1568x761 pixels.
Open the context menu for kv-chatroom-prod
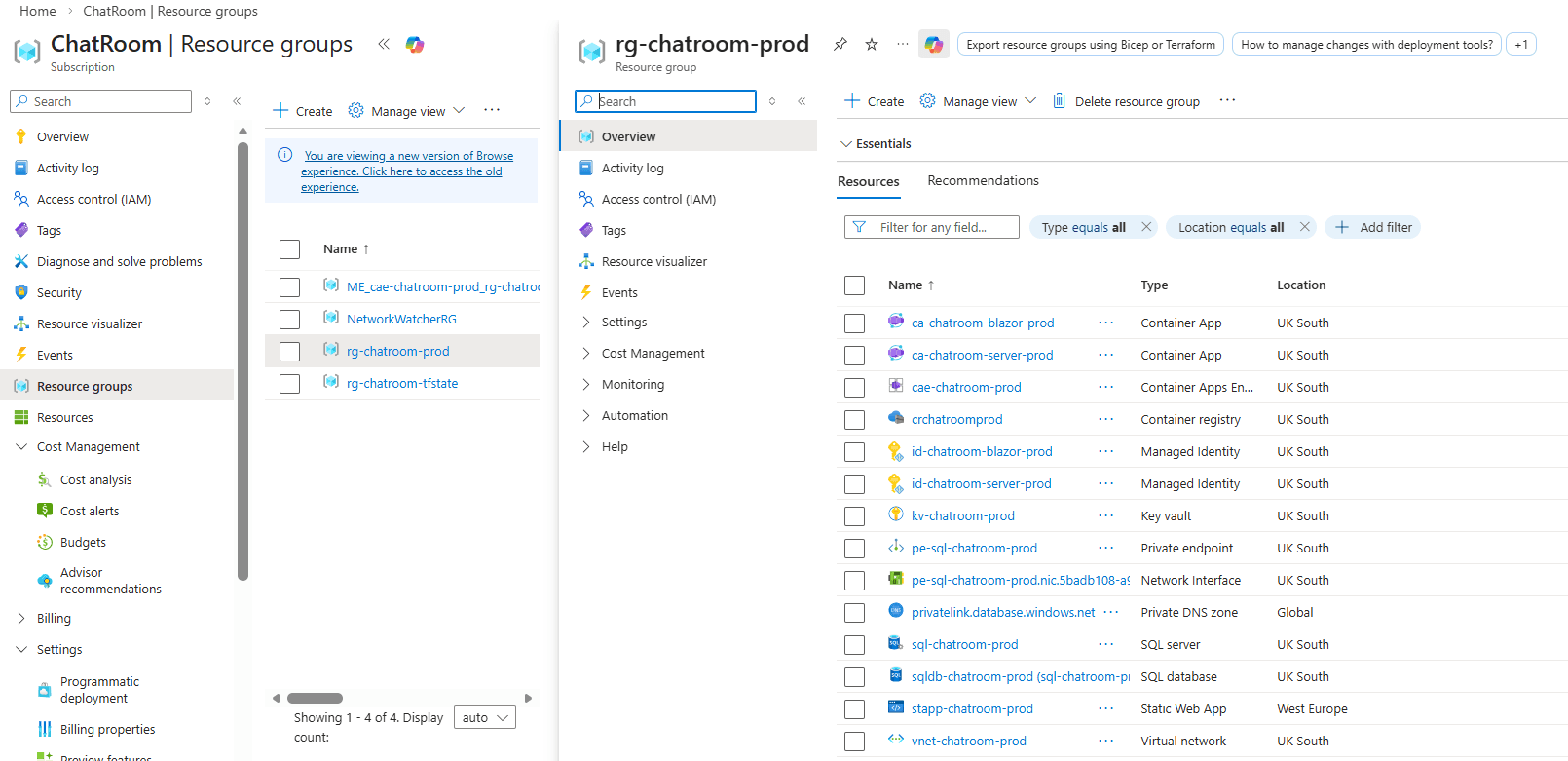pos(1106,515)
